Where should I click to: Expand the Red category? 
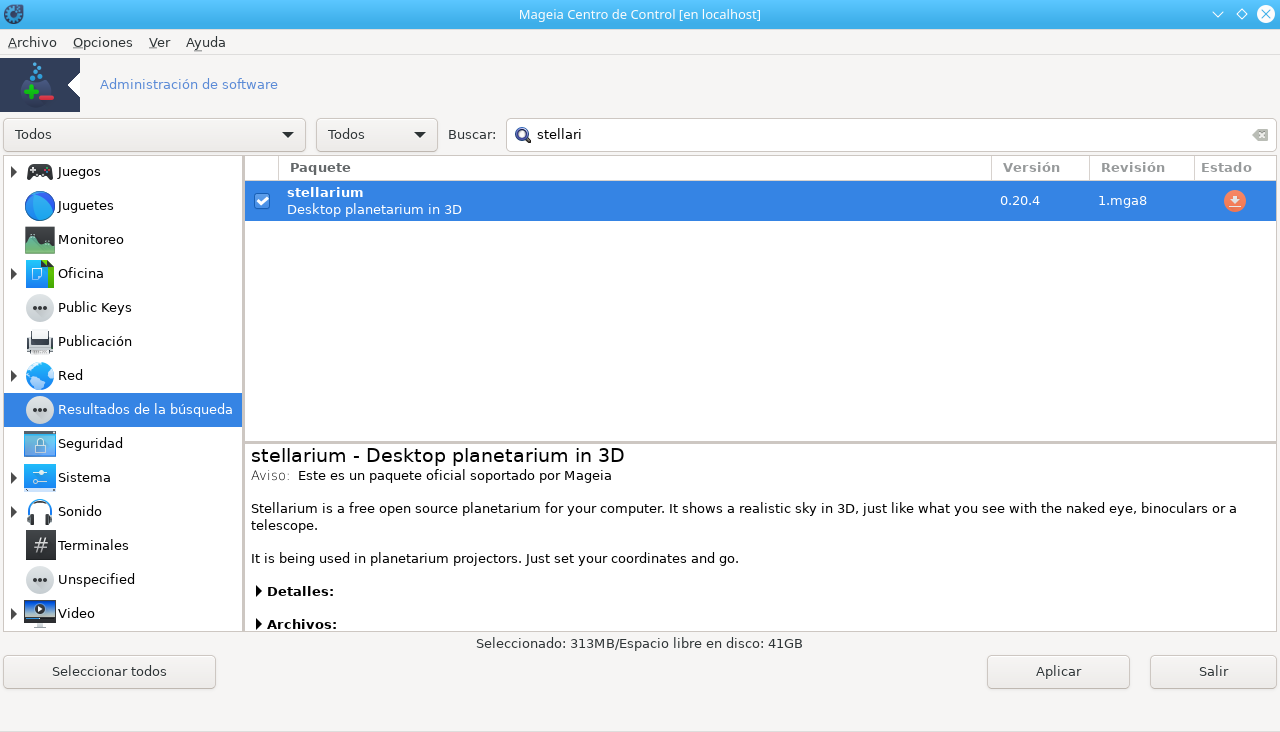pyautogui.click(x=14, y=376)
